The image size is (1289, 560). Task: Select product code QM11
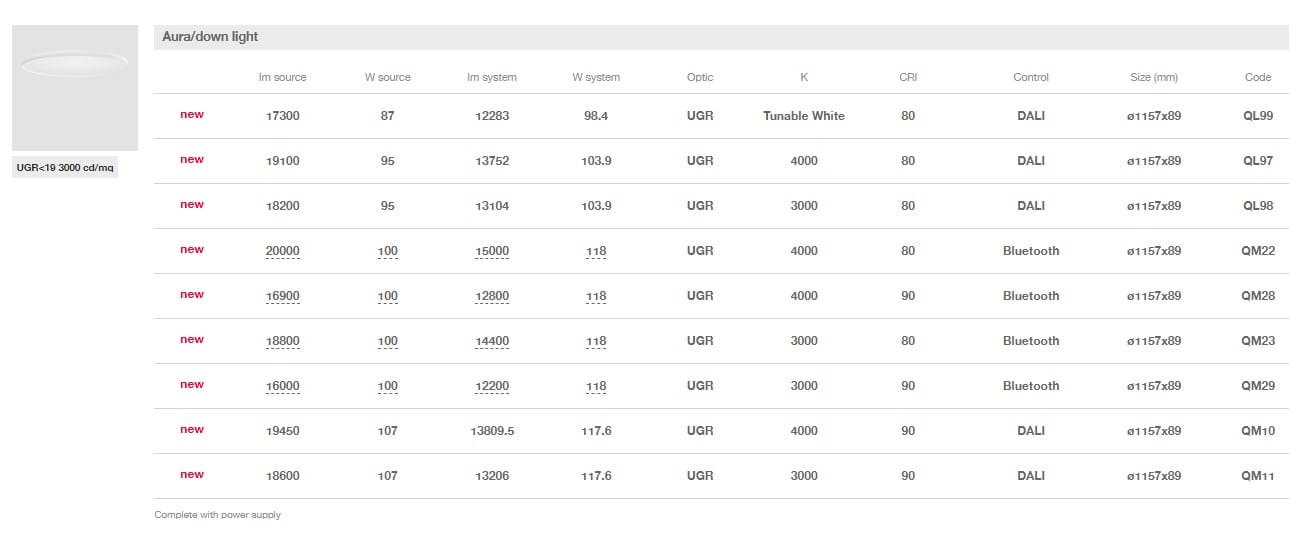click(1257, 476)
